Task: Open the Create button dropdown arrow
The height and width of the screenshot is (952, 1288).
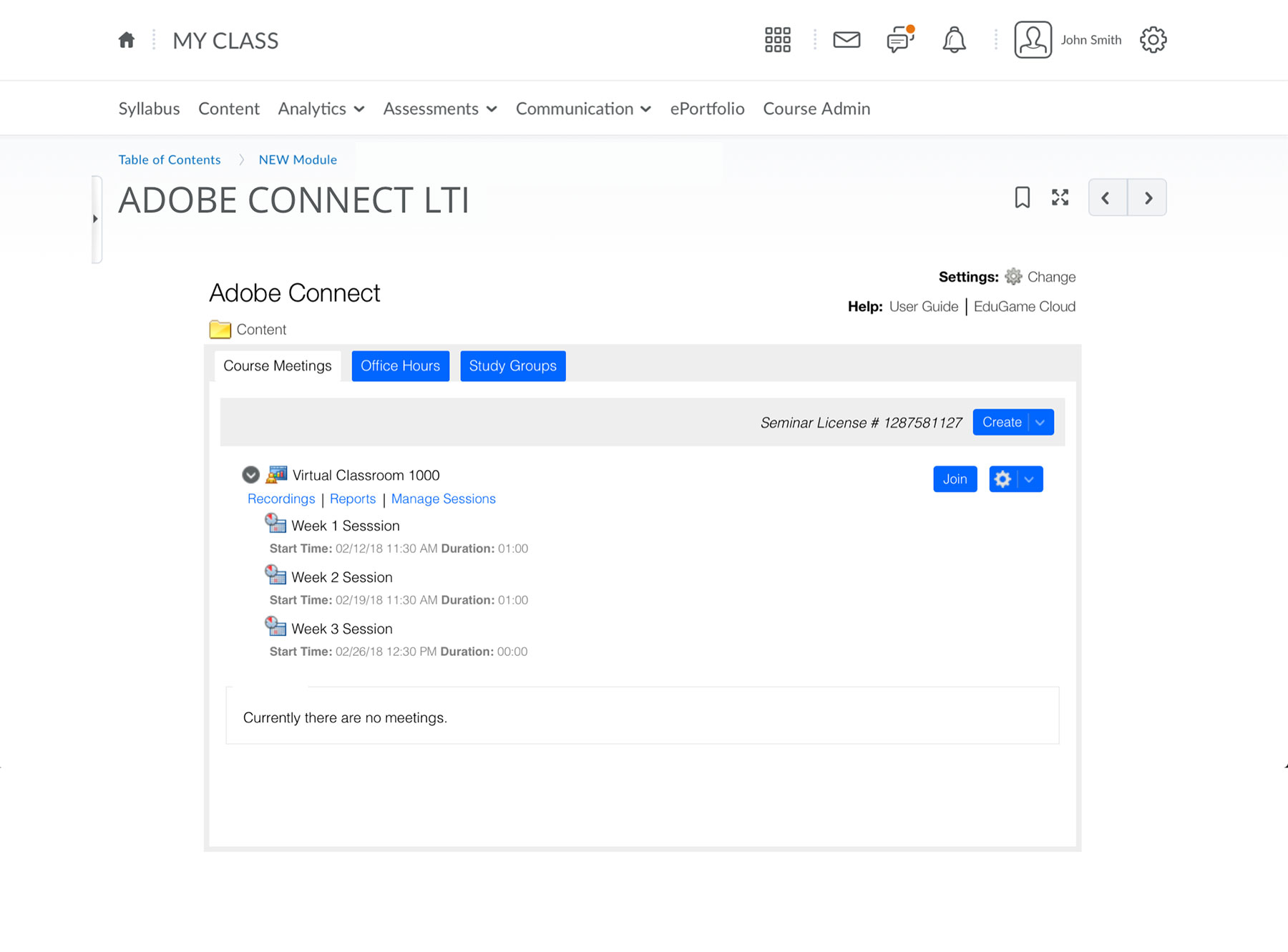Action: pyautogui.click(x=1040, y=423)
